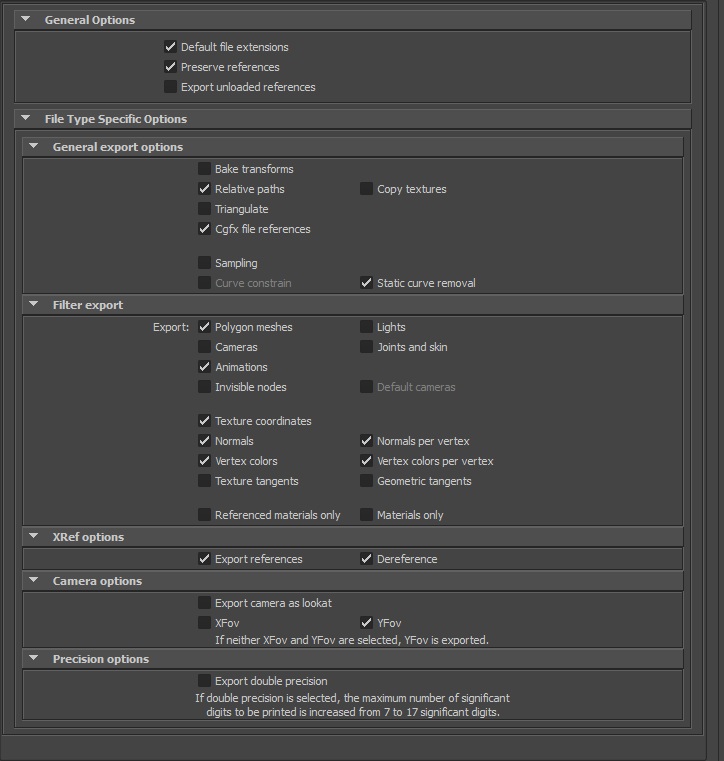The height and width of the screenshot is (761, 724).
Task: Enable the Sampling checkbox
Action: point(205,263)
